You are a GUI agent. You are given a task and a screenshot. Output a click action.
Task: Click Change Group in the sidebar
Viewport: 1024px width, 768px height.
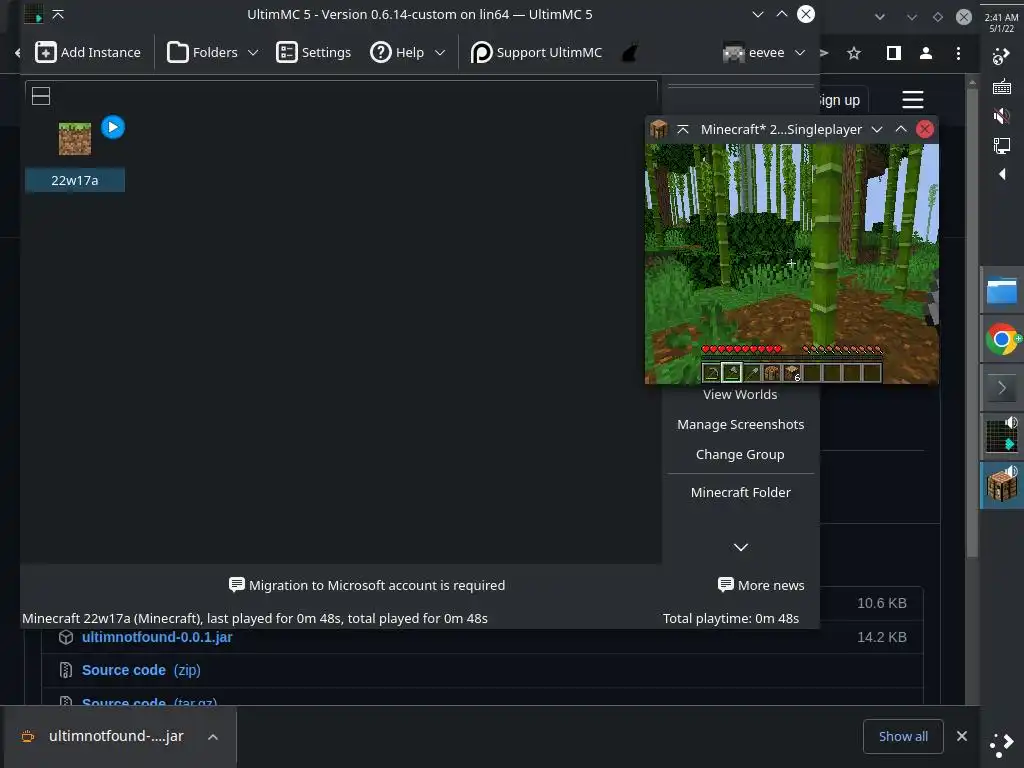(x=740, y=455)
